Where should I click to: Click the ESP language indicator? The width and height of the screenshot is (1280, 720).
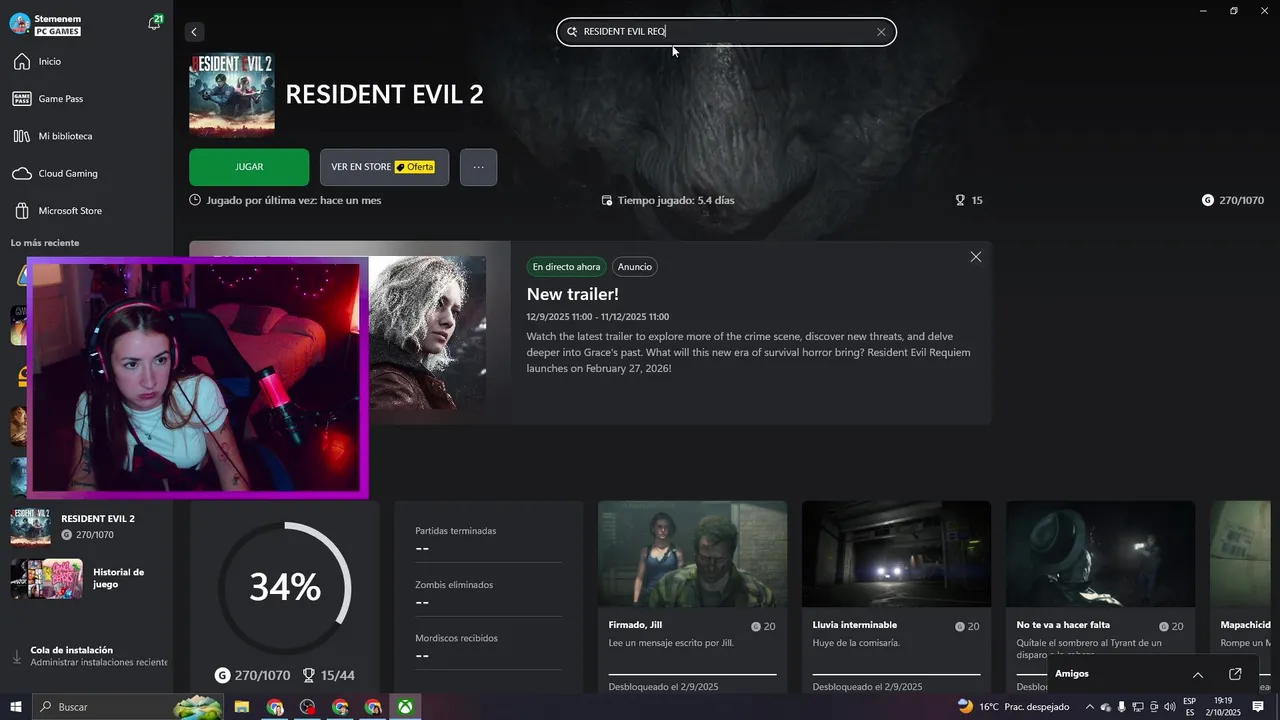(x=1190, y=701)
